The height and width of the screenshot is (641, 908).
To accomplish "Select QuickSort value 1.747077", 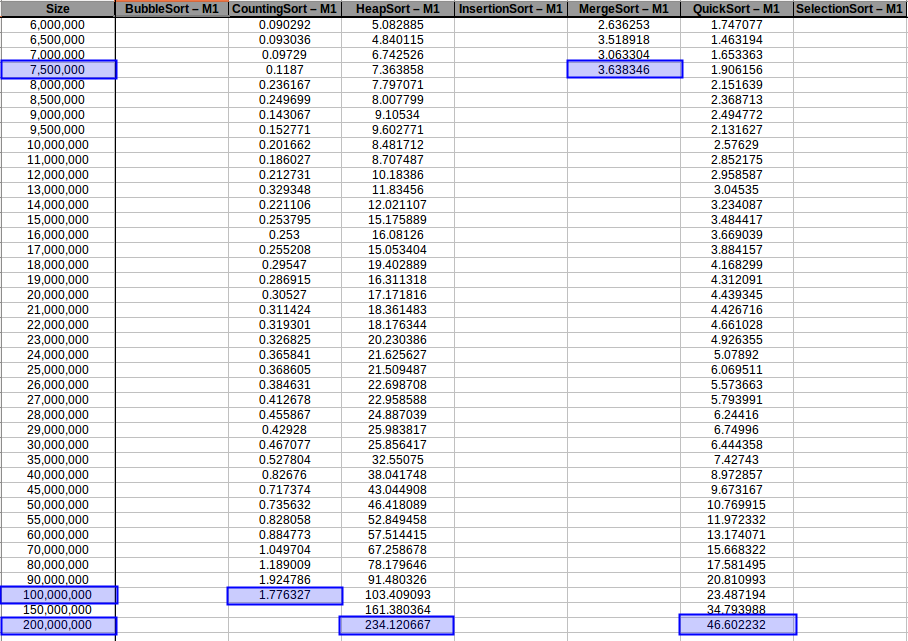I will tap(737, 25).
